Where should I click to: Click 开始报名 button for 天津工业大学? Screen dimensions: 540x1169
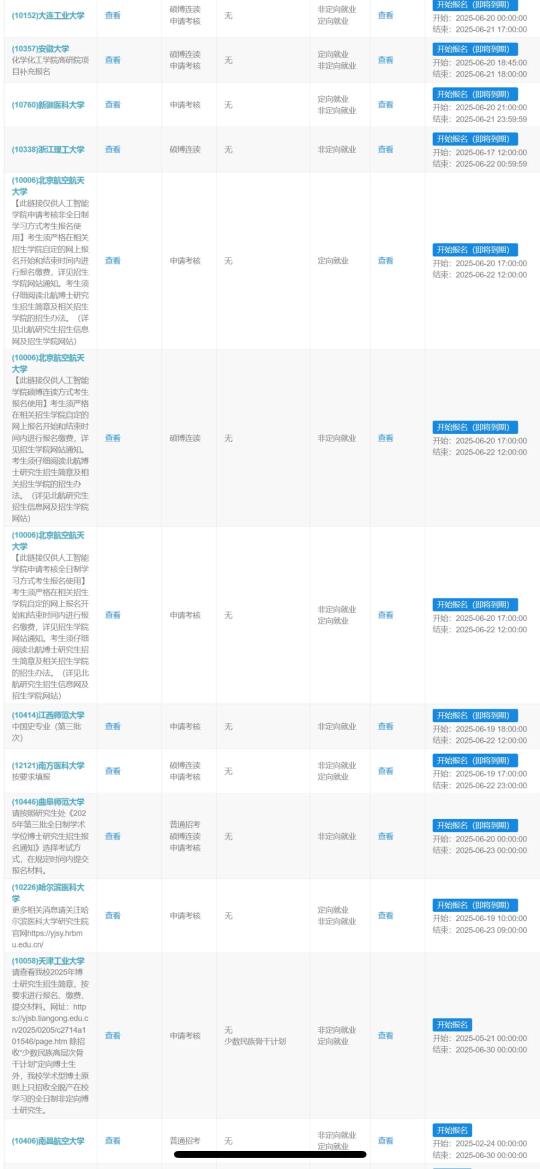tap(452, 1025)
